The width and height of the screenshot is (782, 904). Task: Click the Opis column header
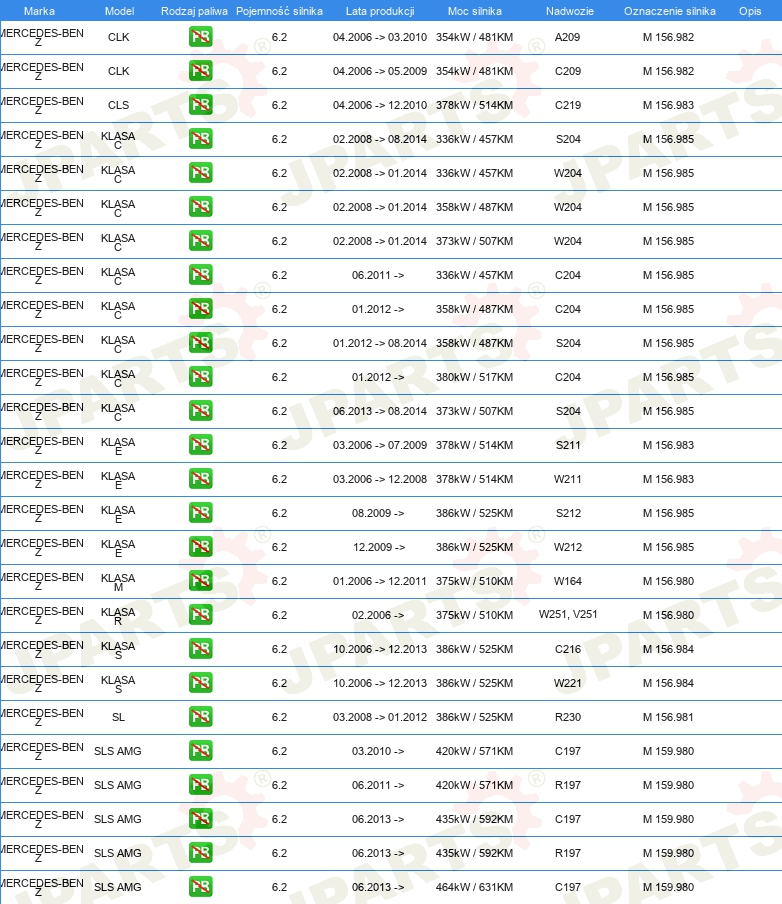pos(750,11)
